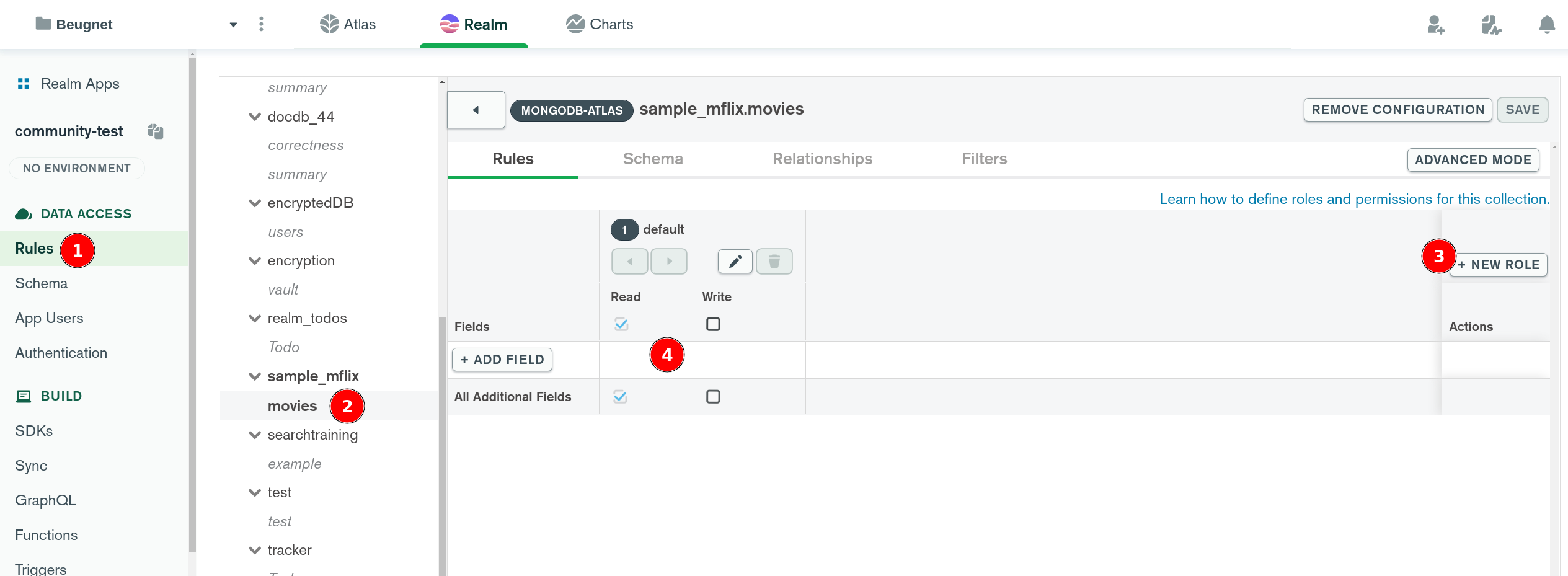Open the notifications bell icon
The width and height of the screenshot is (1568, 576).
[x=1546, y=25]
